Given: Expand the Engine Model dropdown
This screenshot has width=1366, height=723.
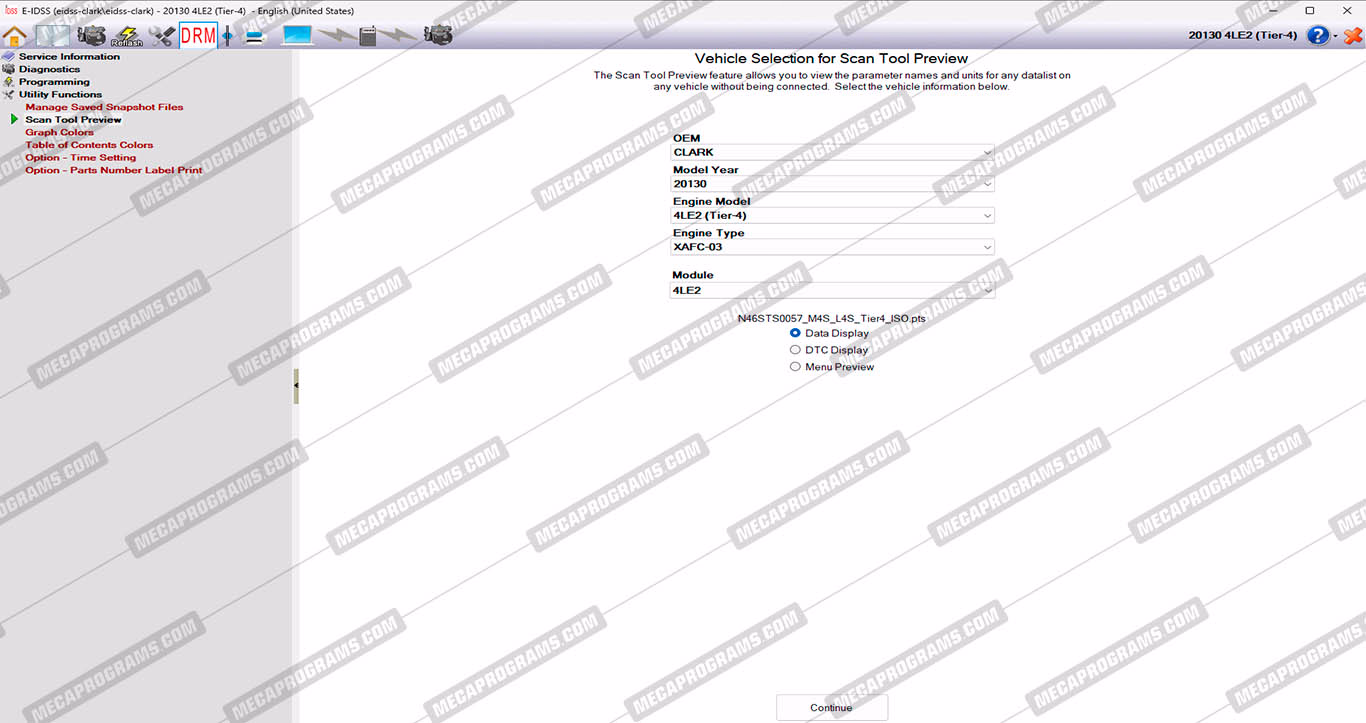Looking at the screenshot, I should (833, 216).
